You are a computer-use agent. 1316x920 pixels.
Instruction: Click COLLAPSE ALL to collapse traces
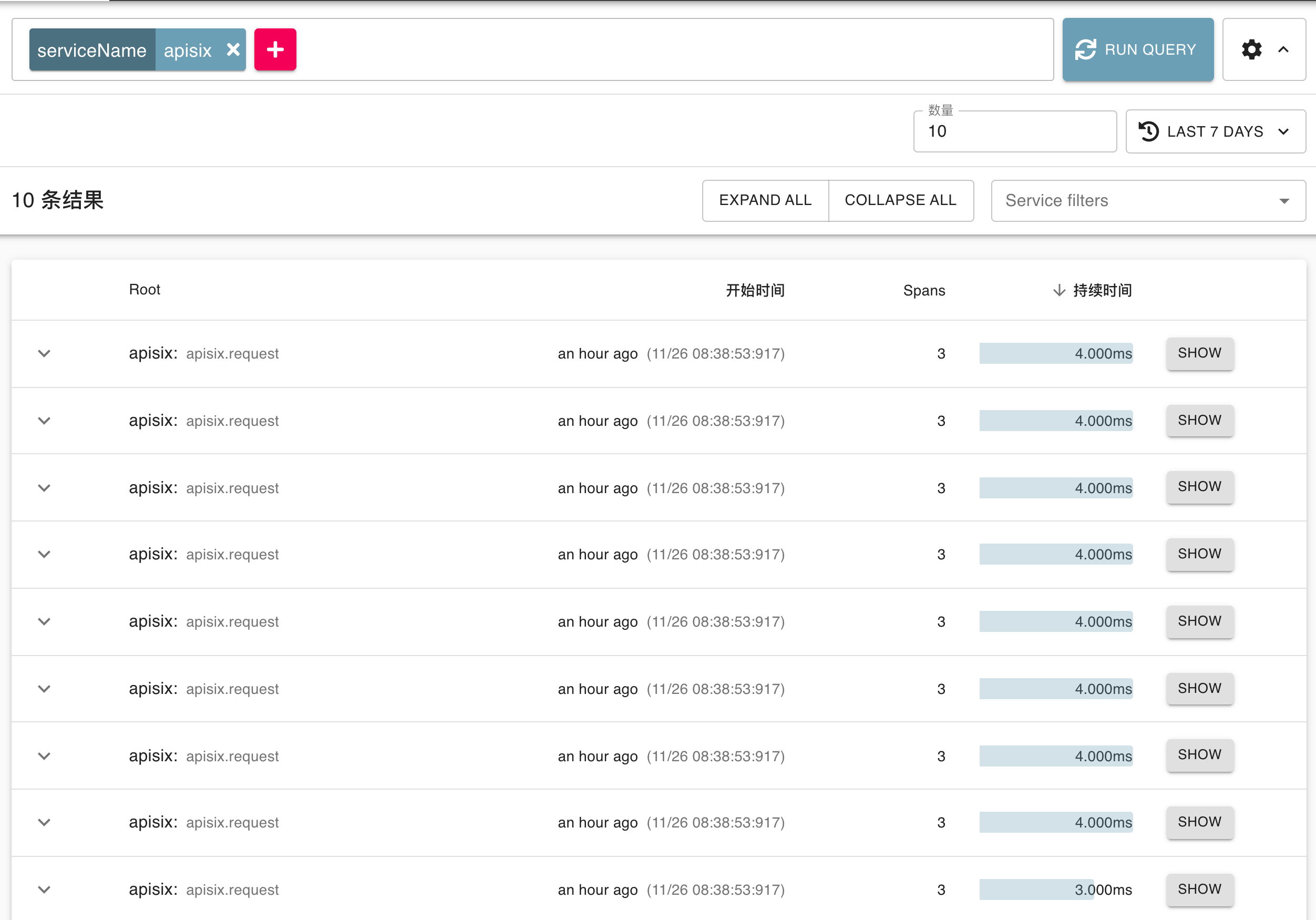coord(900,200)
